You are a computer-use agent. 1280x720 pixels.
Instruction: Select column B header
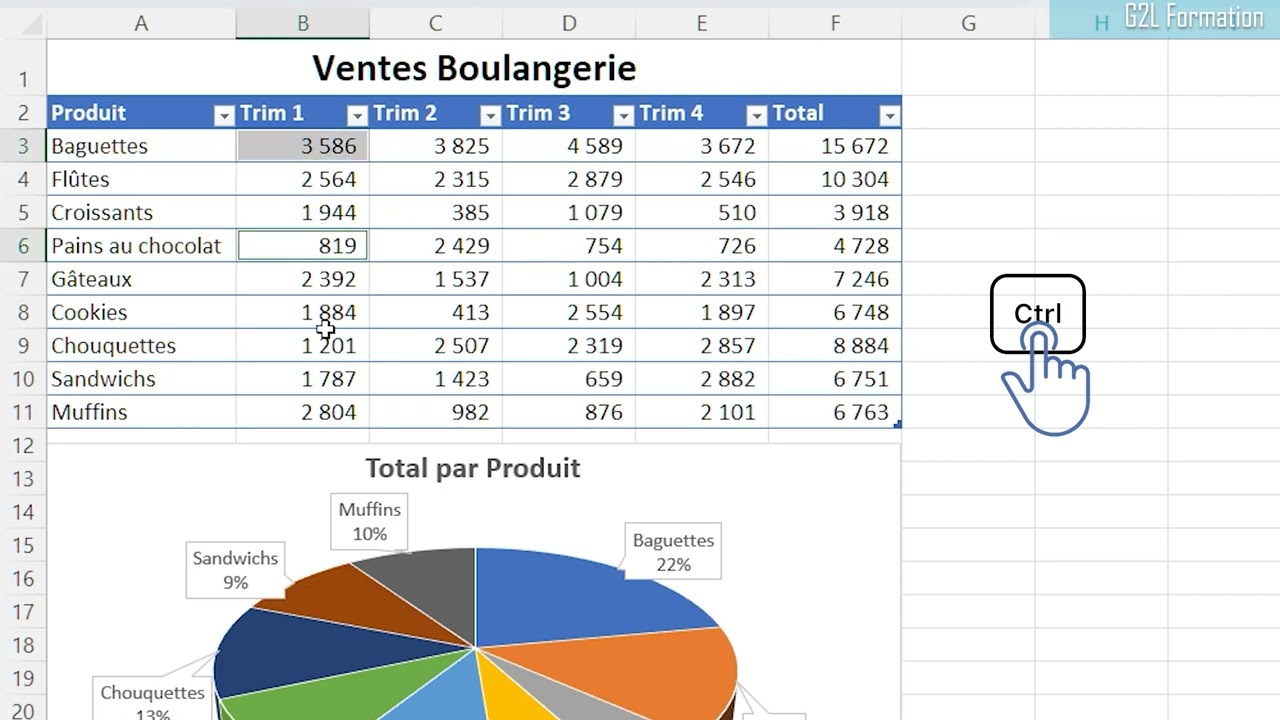click(303, 23)
